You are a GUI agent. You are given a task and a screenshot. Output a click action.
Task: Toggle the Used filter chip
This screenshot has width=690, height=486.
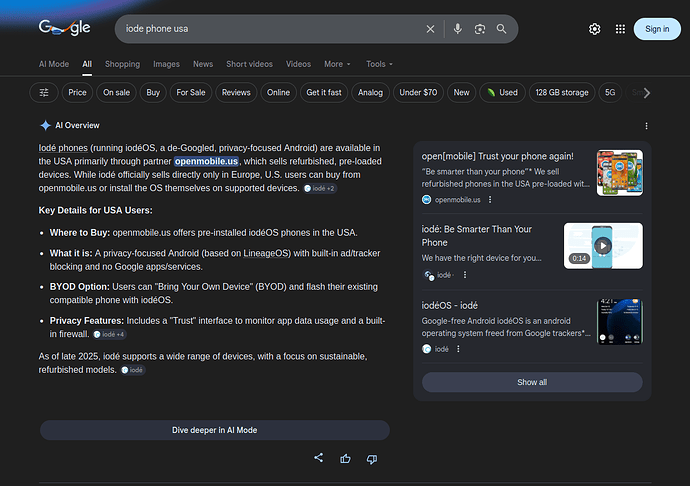tap(501, 93)
